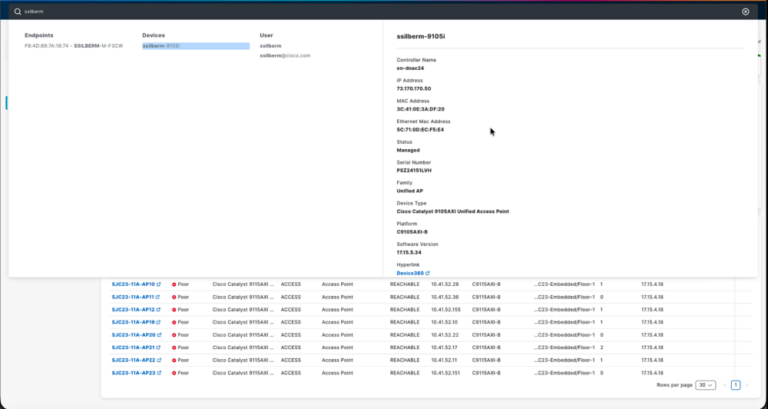The width and height of the screenshot is (768, 409).
Task: Clear the search with the X icon
Action: tap(745, 12)
